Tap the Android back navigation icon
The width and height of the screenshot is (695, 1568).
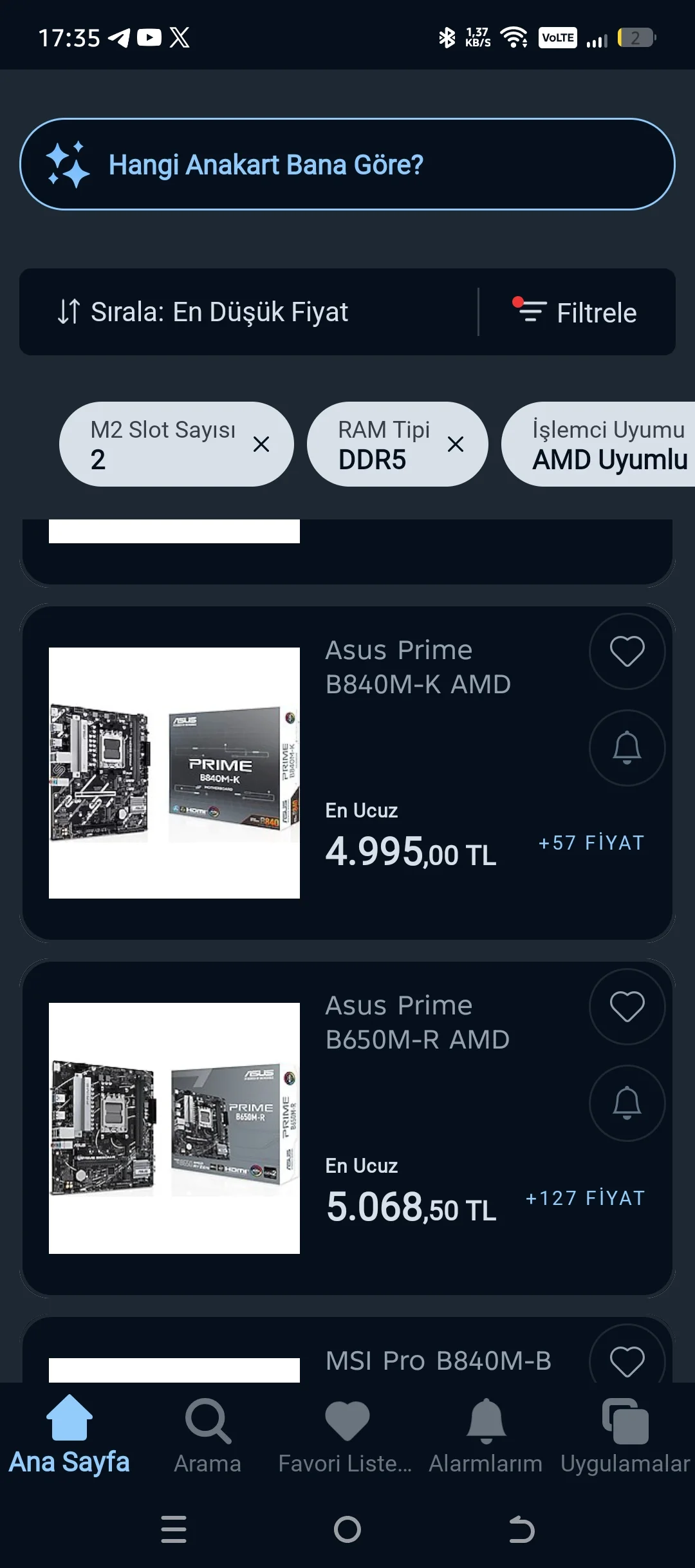point(521,1529)
